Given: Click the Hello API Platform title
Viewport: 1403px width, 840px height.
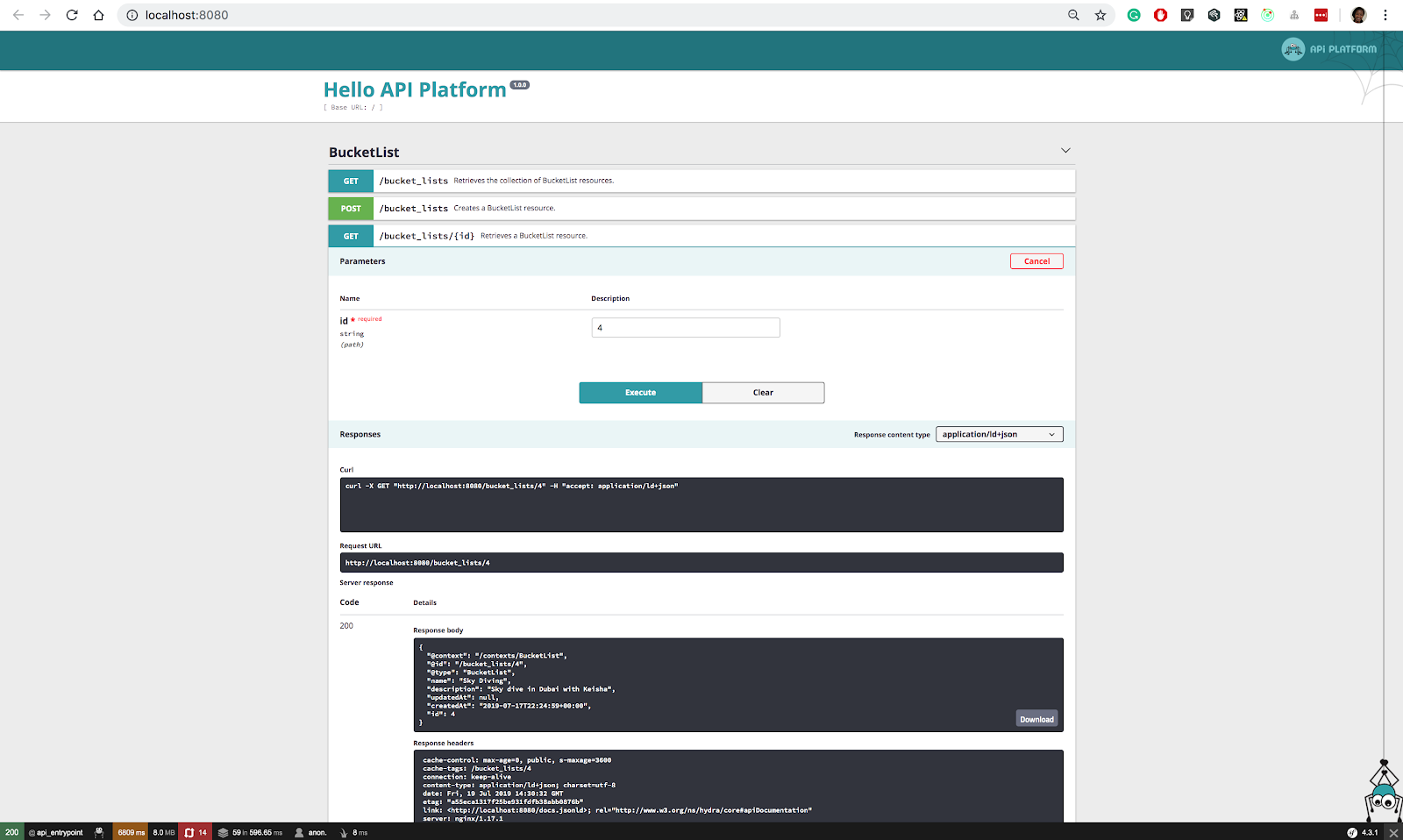Looking at the screenshot, I should click(415, 89).
